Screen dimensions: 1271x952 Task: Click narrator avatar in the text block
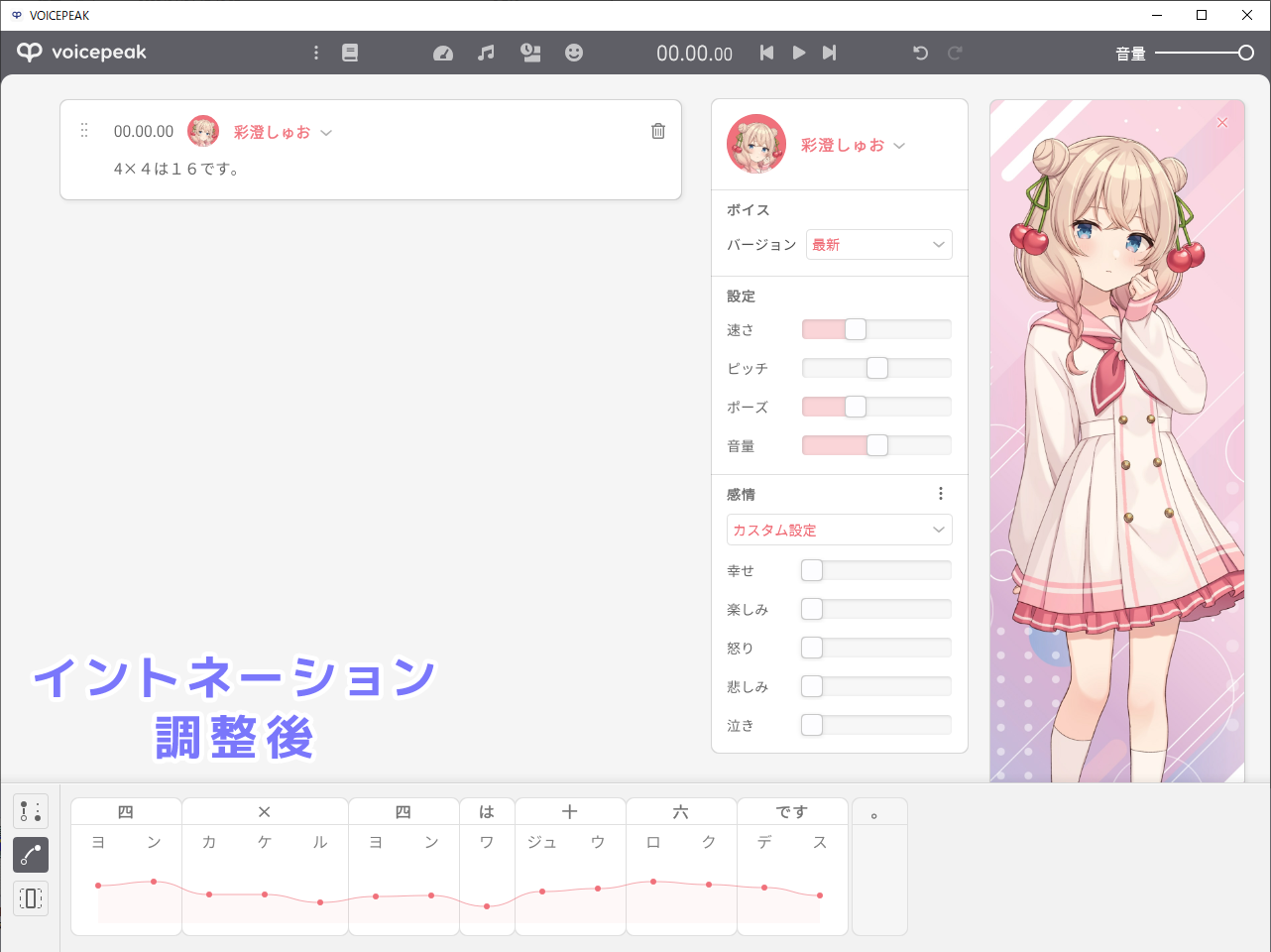(x=203, y=131)
